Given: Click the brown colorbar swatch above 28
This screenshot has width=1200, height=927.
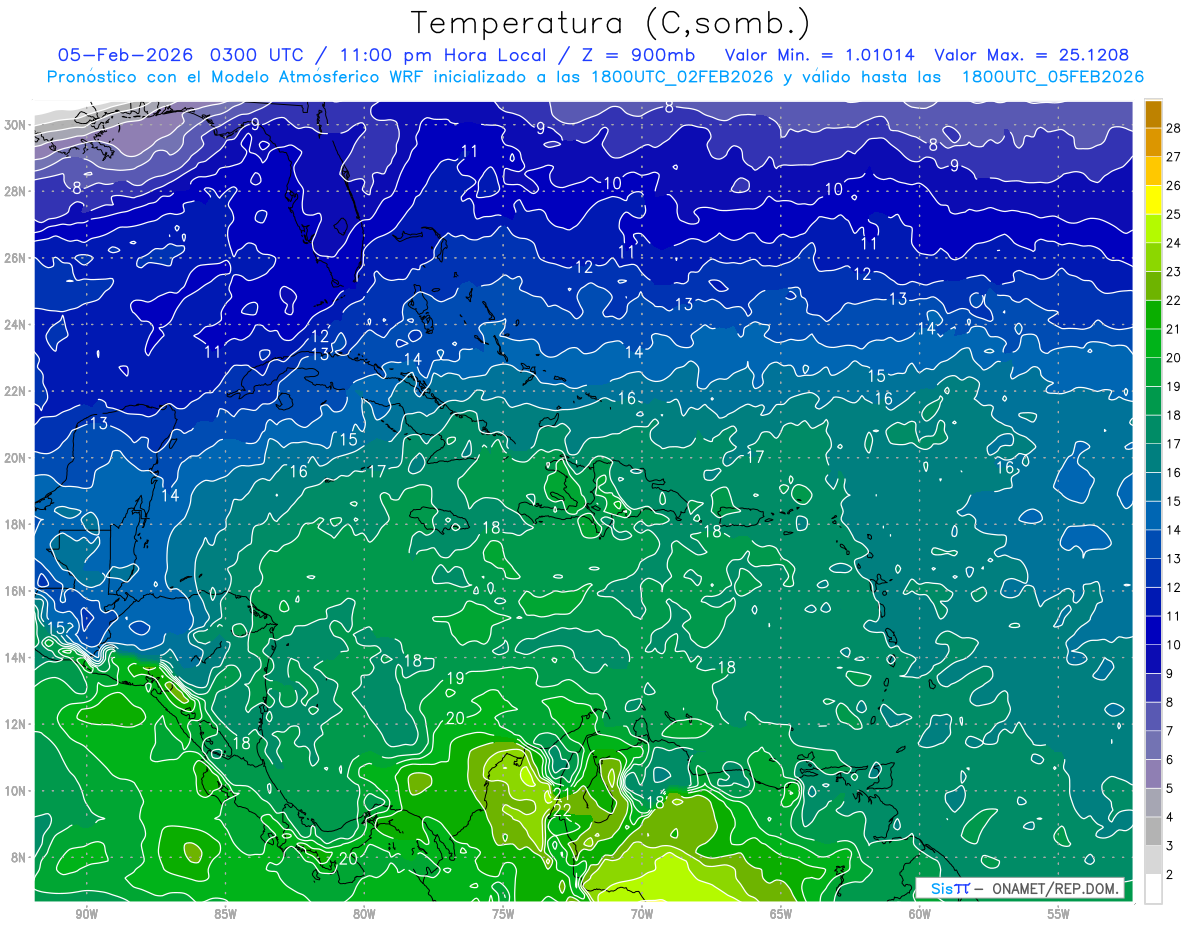Looking at the screenshot, I should (1154, 114).
